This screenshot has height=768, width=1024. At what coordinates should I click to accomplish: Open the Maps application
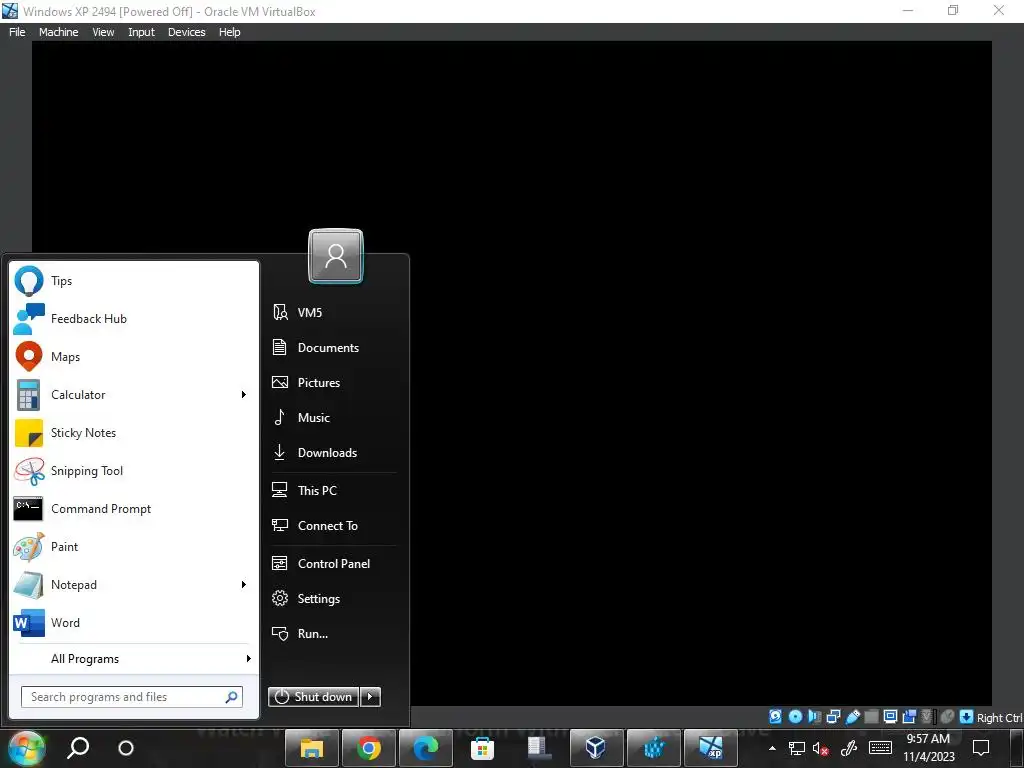click(x=134, y=357)
